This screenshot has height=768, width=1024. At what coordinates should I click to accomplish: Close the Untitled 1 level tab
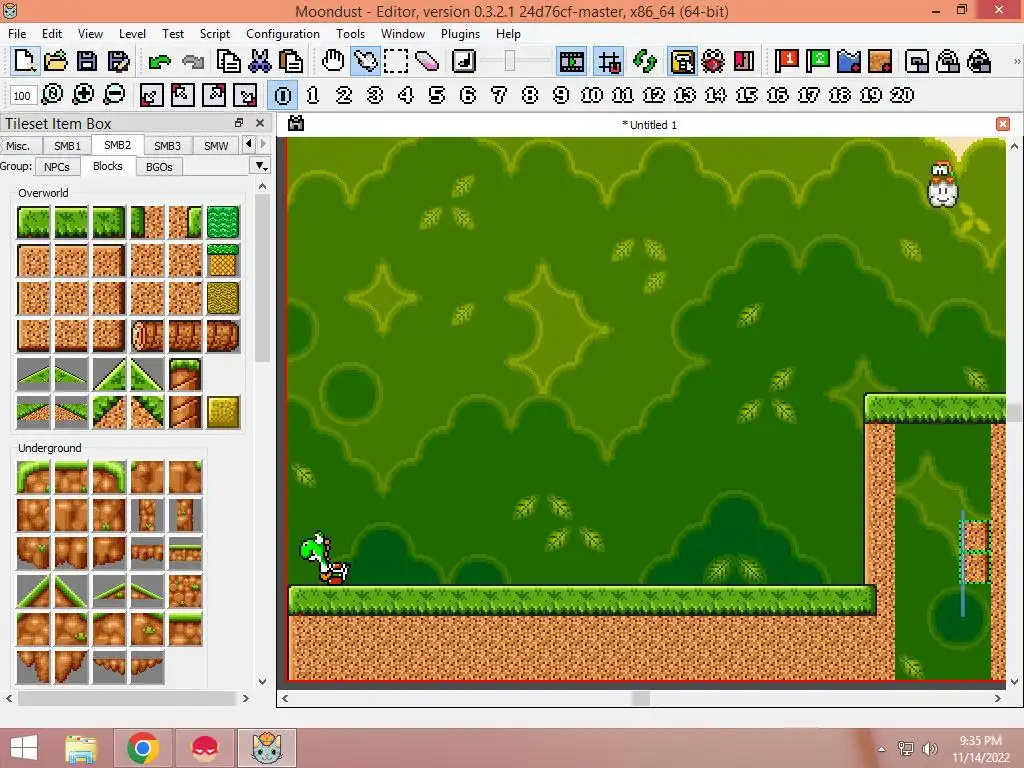[x=1003, y=124]
